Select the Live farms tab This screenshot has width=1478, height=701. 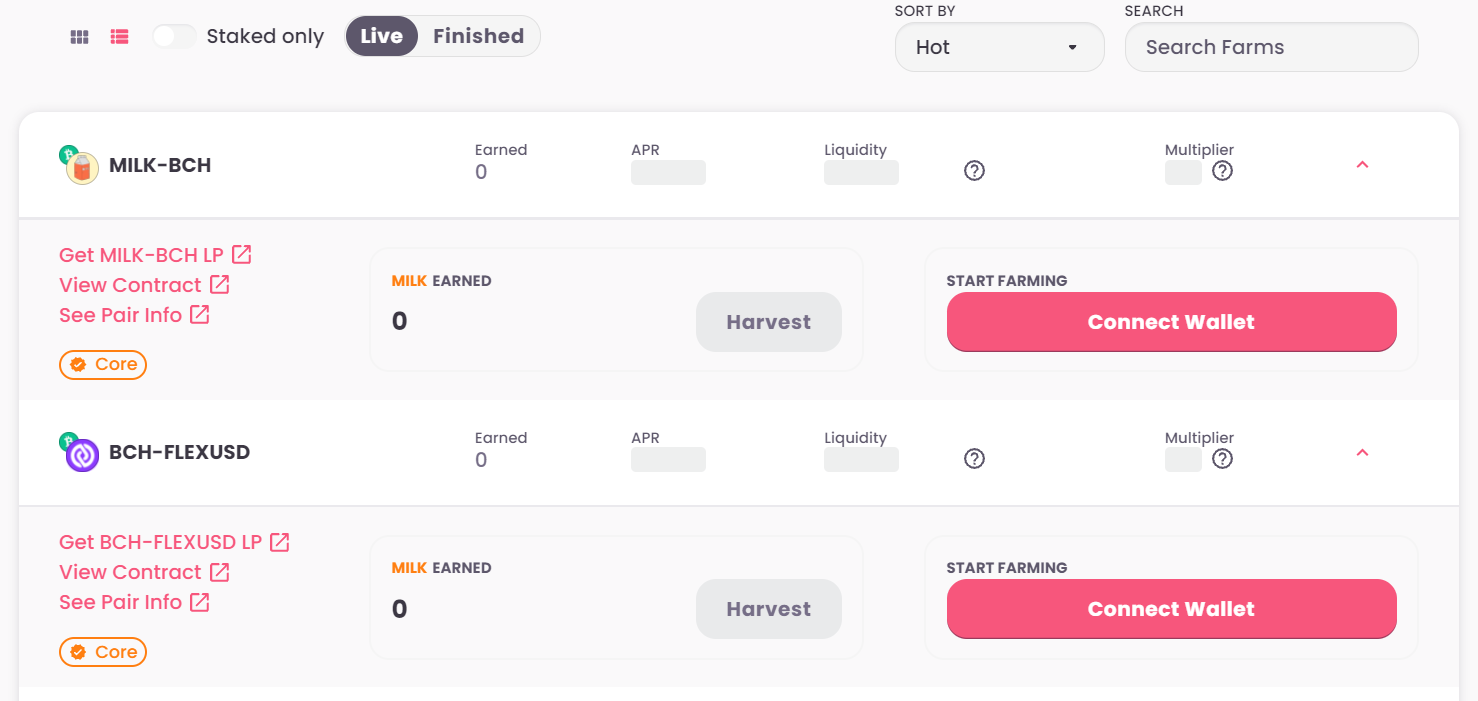pyautogui.click(x=382, y=36)
